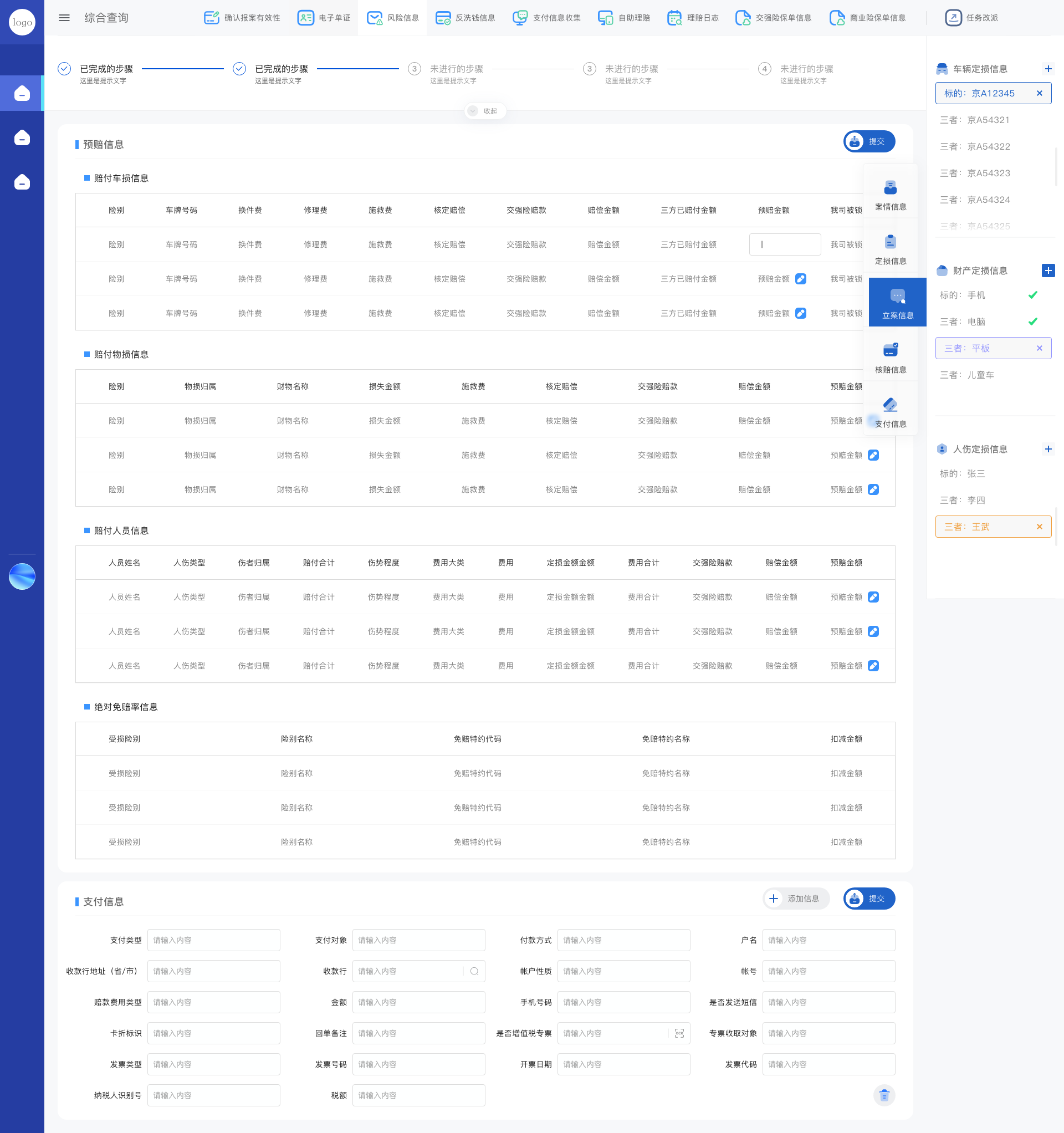The image size is (1064, 1133).
Task: Click the 提交 button in 预赔信息
Action: tap(869, 141)
